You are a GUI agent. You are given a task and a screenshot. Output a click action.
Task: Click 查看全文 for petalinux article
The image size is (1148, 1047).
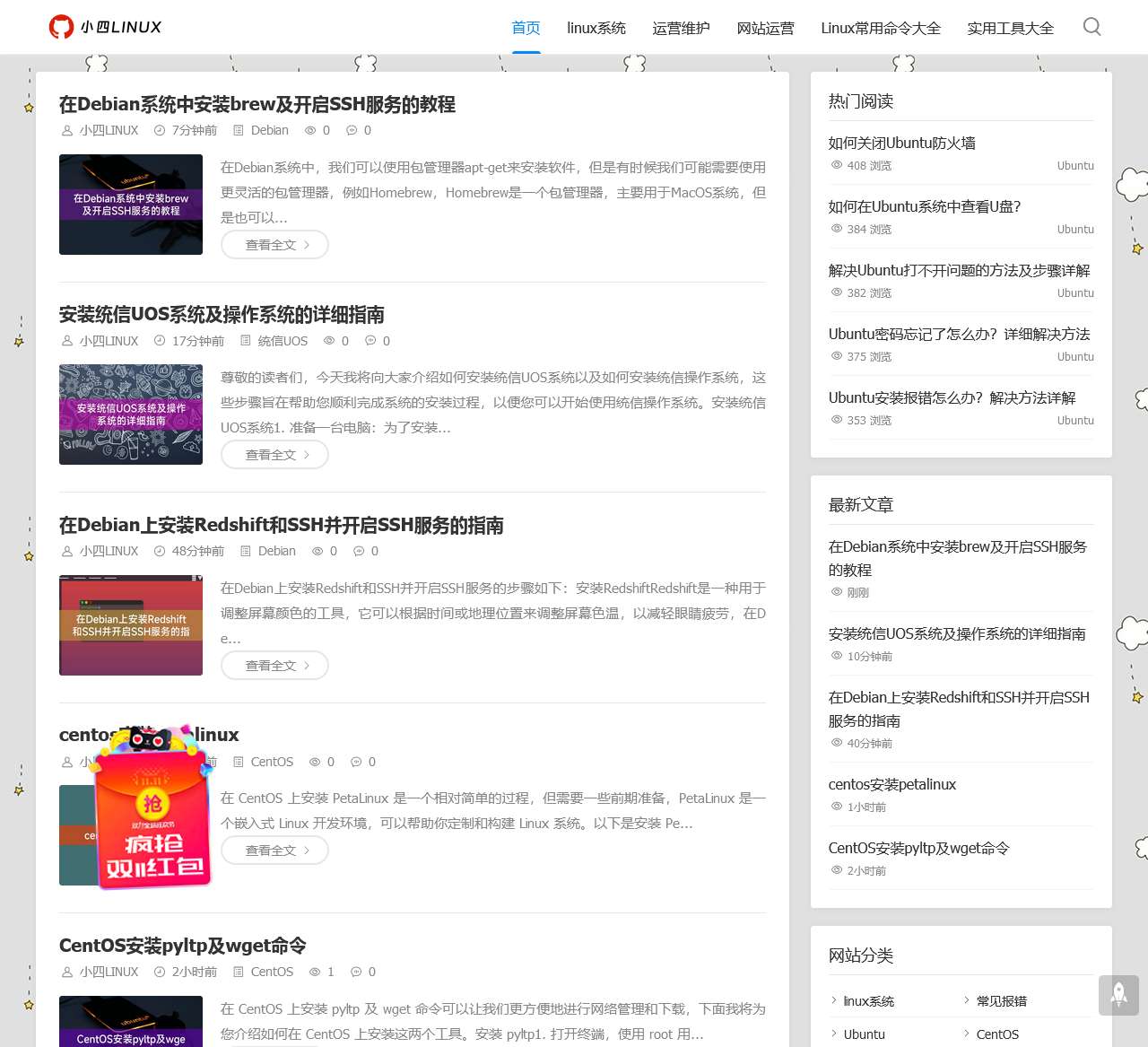274,851
